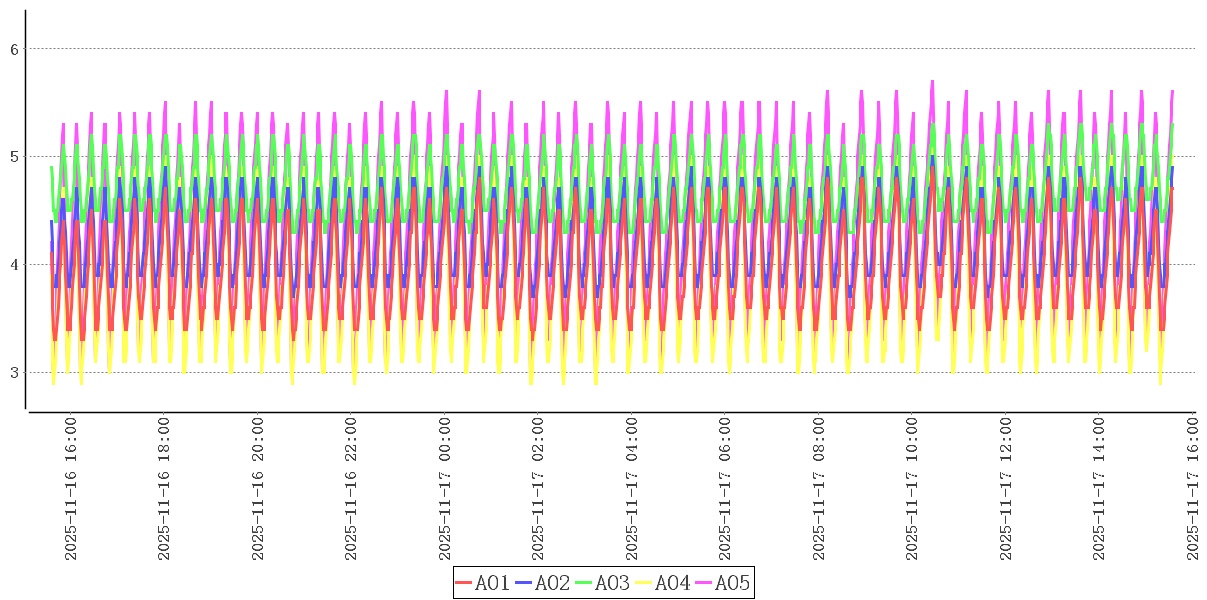Click the red A01 legend line swatch
The height and width of the screenshot is (600, 1207).
point(464,583)
